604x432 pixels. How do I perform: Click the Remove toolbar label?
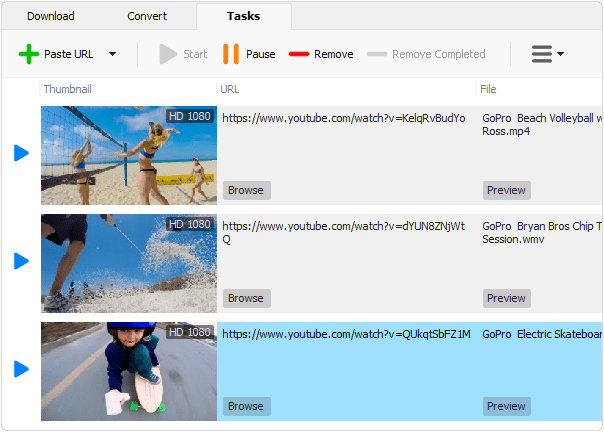334,54
